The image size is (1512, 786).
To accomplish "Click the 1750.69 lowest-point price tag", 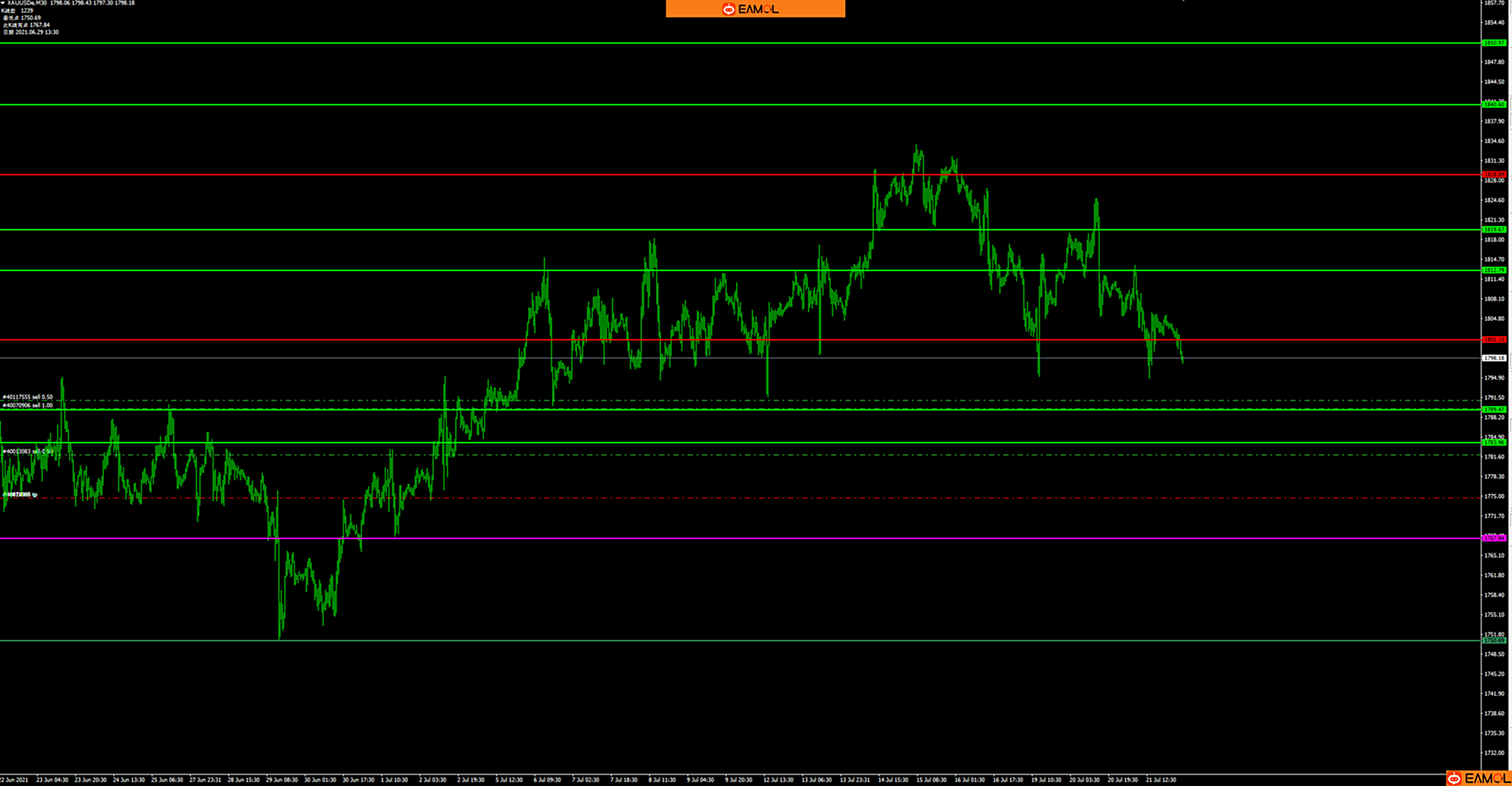I will pyautogui.click(x=1493, y=641).
